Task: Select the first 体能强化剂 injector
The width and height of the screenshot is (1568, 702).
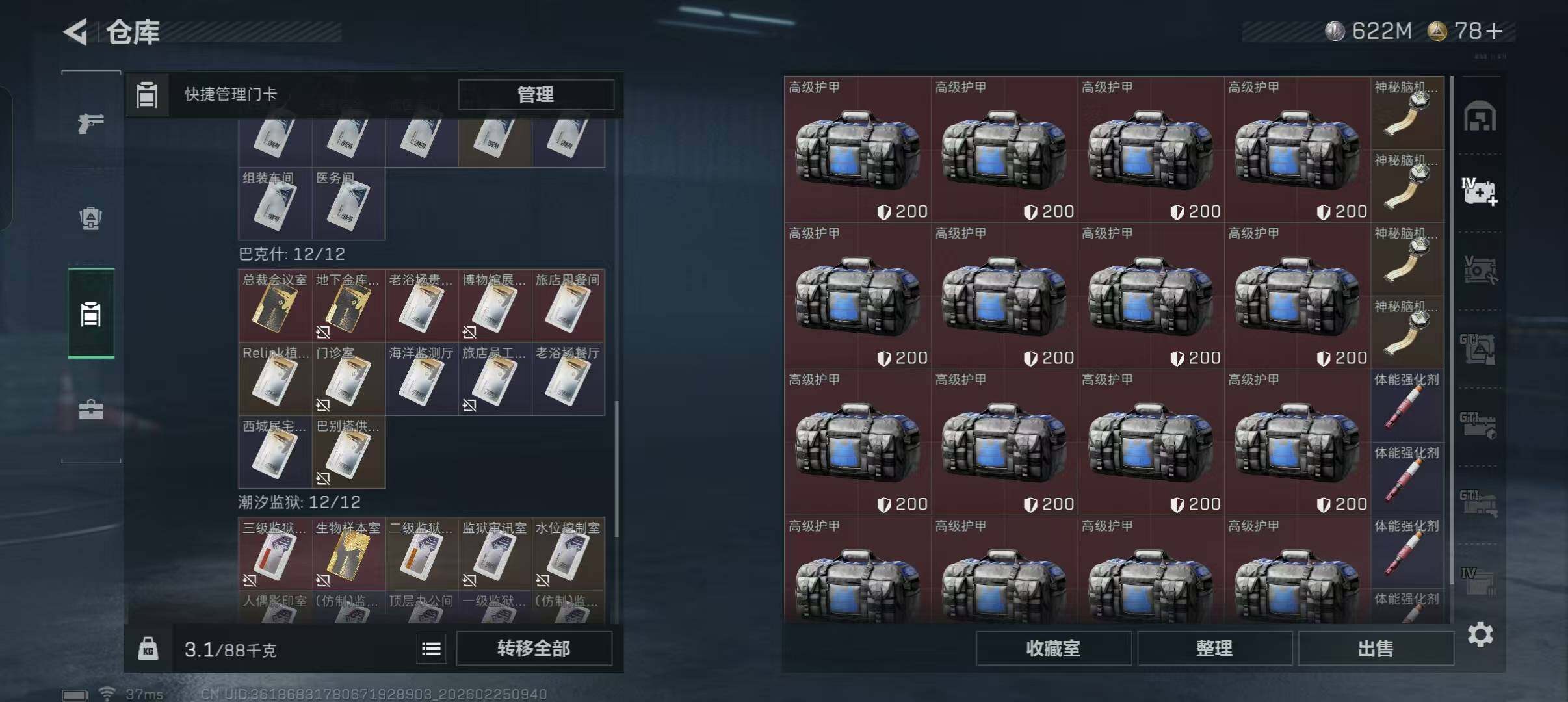Action: point(1407,406)
